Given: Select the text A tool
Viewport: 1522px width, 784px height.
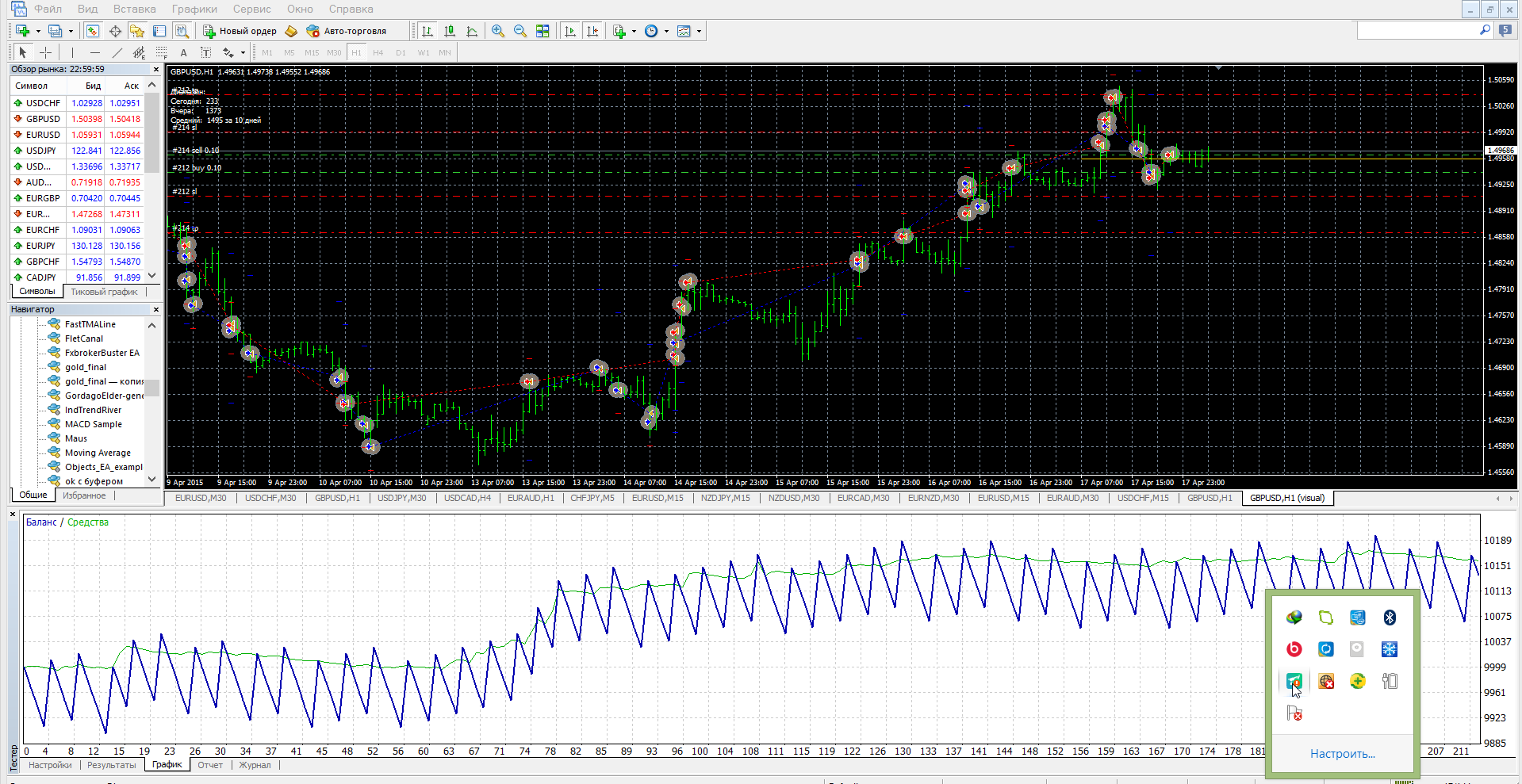Looking at the screenshot, I should [x=184, y=52].
